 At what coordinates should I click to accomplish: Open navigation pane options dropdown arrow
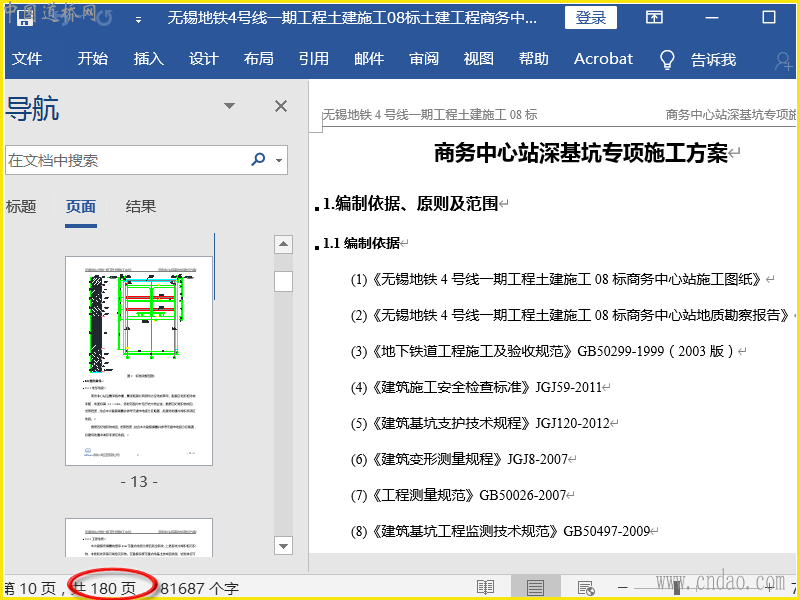click(x=230, y=106)
